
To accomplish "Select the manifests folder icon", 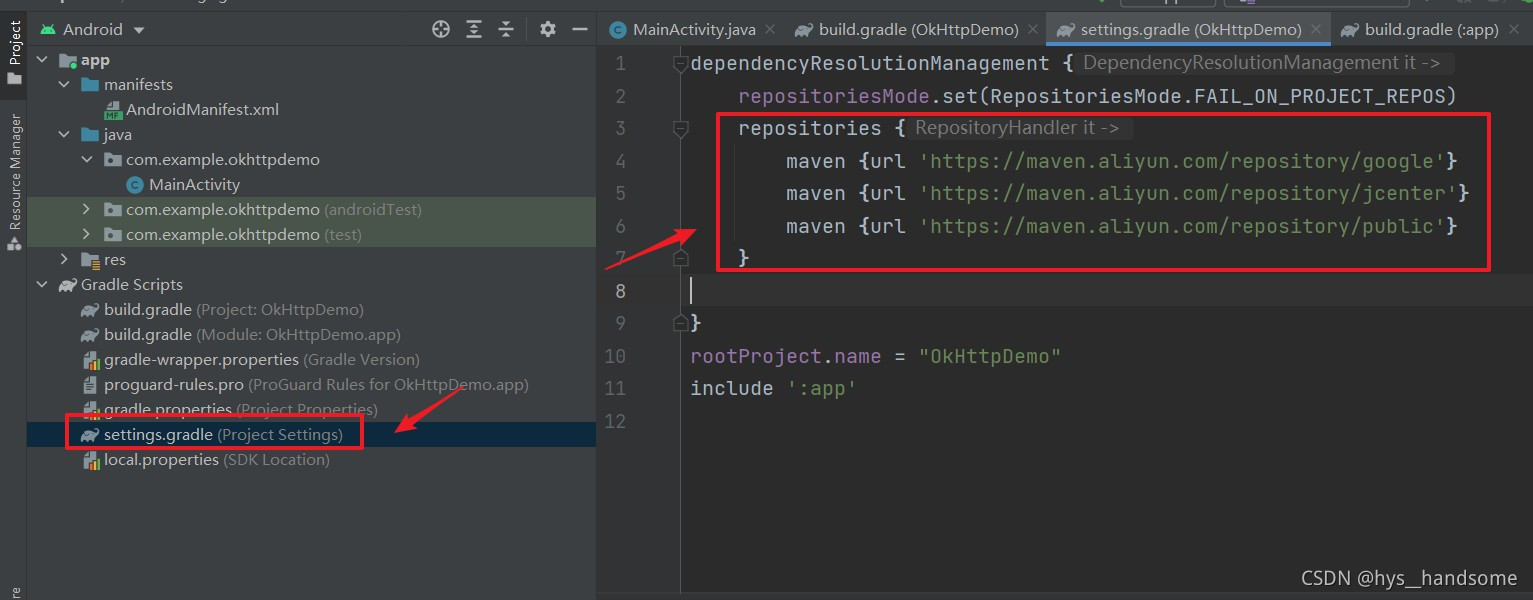I will coord(90,85).
